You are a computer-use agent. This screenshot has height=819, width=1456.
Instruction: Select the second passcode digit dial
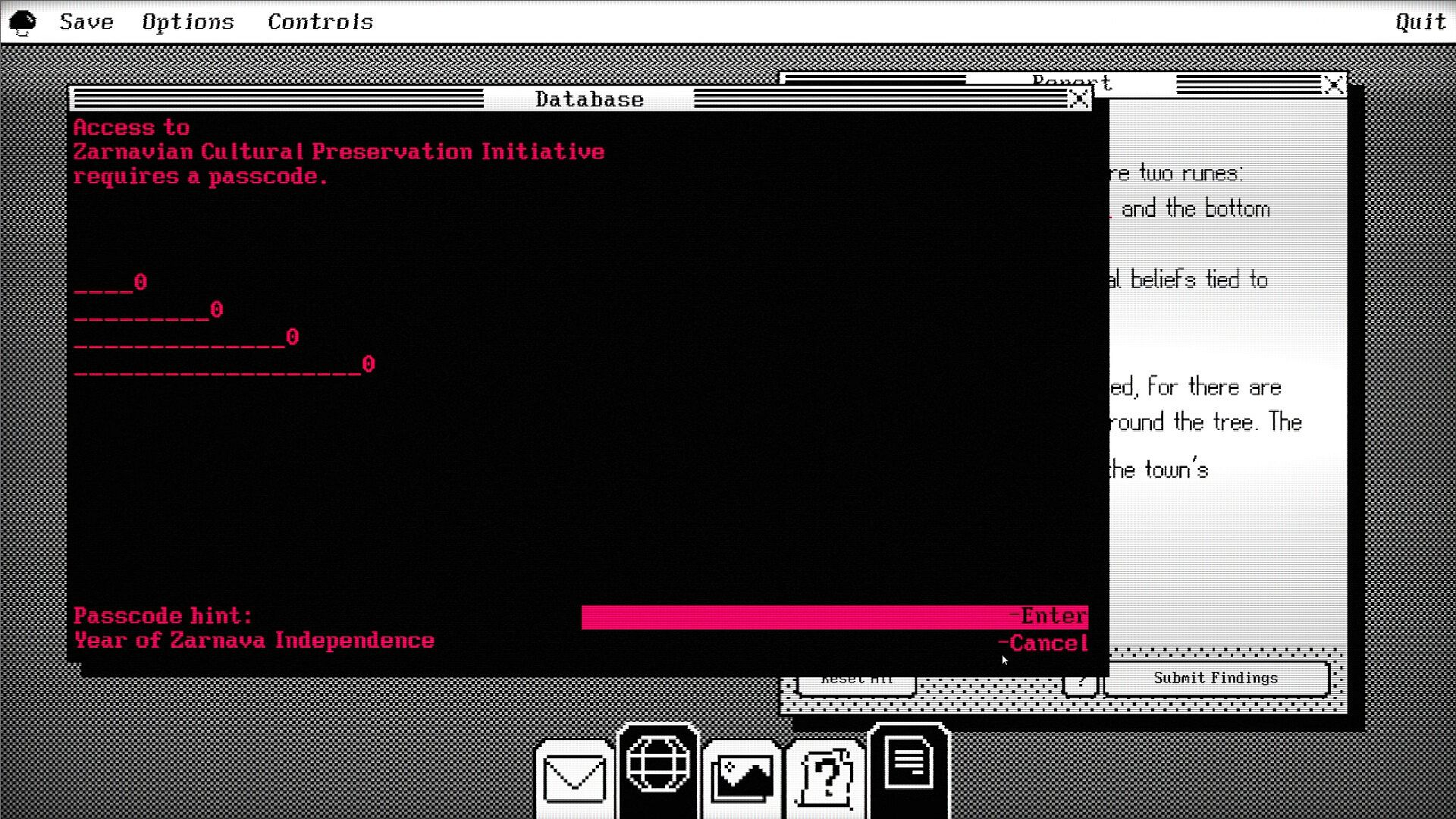pos(216,309)
